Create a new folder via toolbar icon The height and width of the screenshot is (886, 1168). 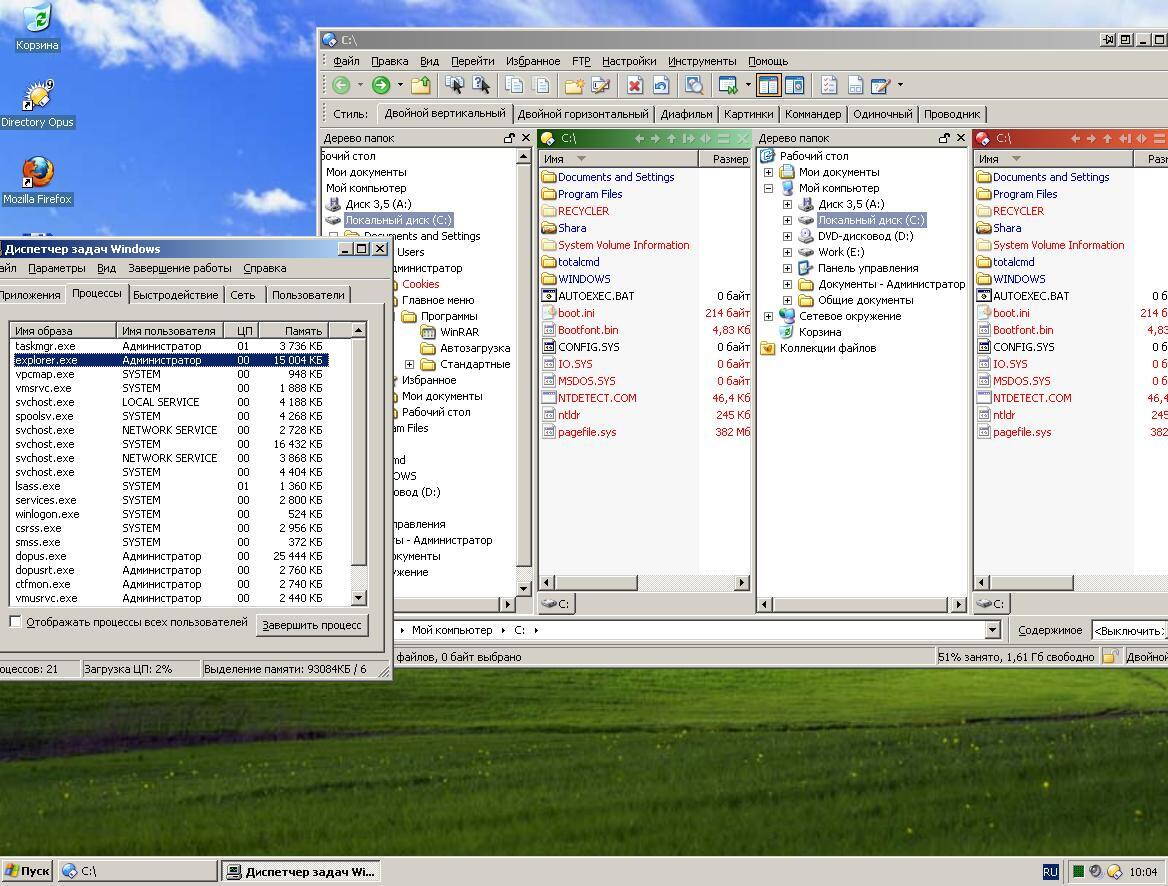pos(573,85)
